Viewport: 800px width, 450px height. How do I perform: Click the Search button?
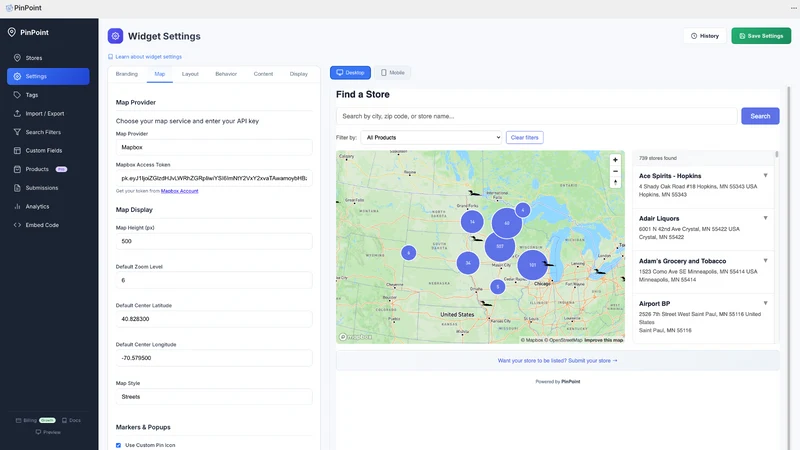760,116
